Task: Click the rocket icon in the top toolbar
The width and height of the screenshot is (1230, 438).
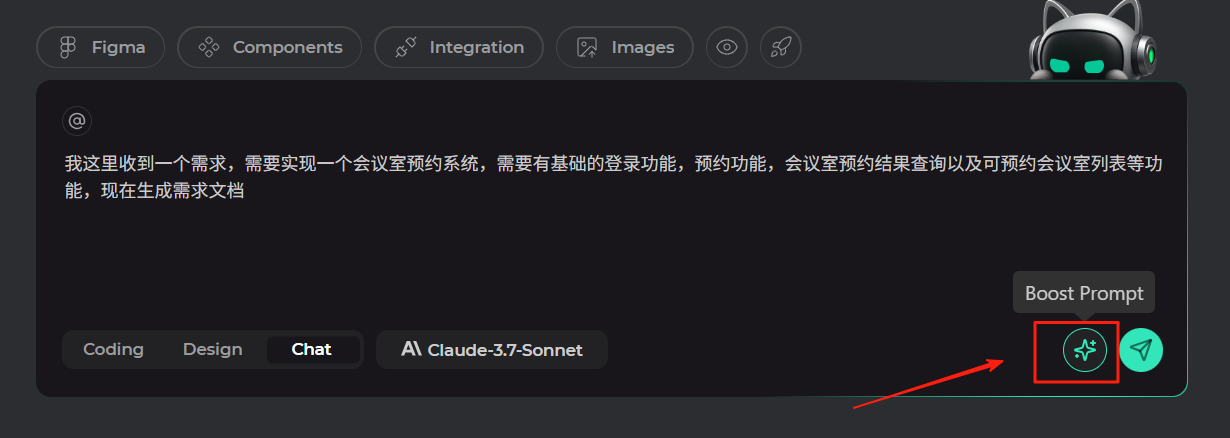Action: click(780, 47)
